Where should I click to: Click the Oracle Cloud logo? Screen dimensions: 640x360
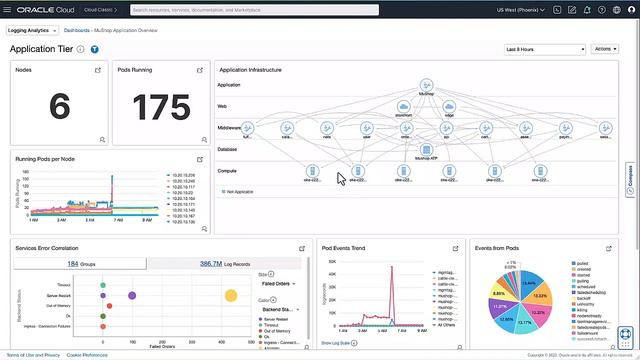tap(45, 10)
